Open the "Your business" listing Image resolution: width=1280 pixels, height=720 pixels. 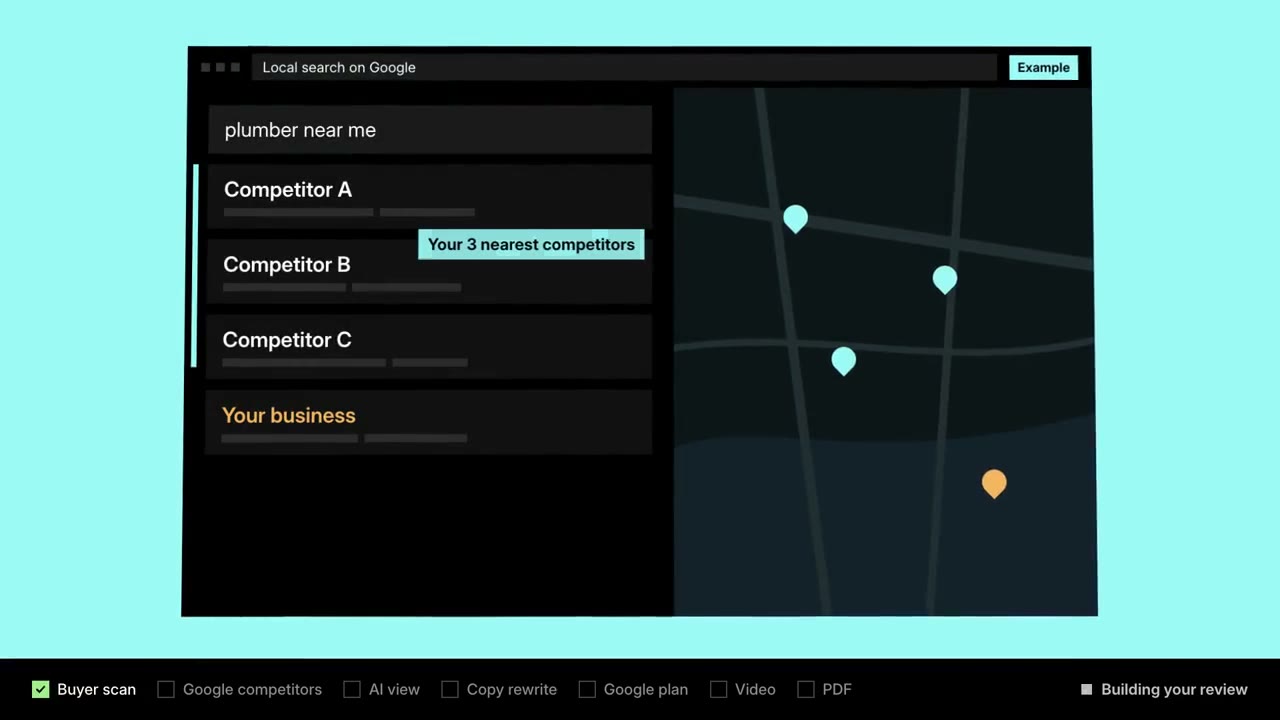[428, 422]
